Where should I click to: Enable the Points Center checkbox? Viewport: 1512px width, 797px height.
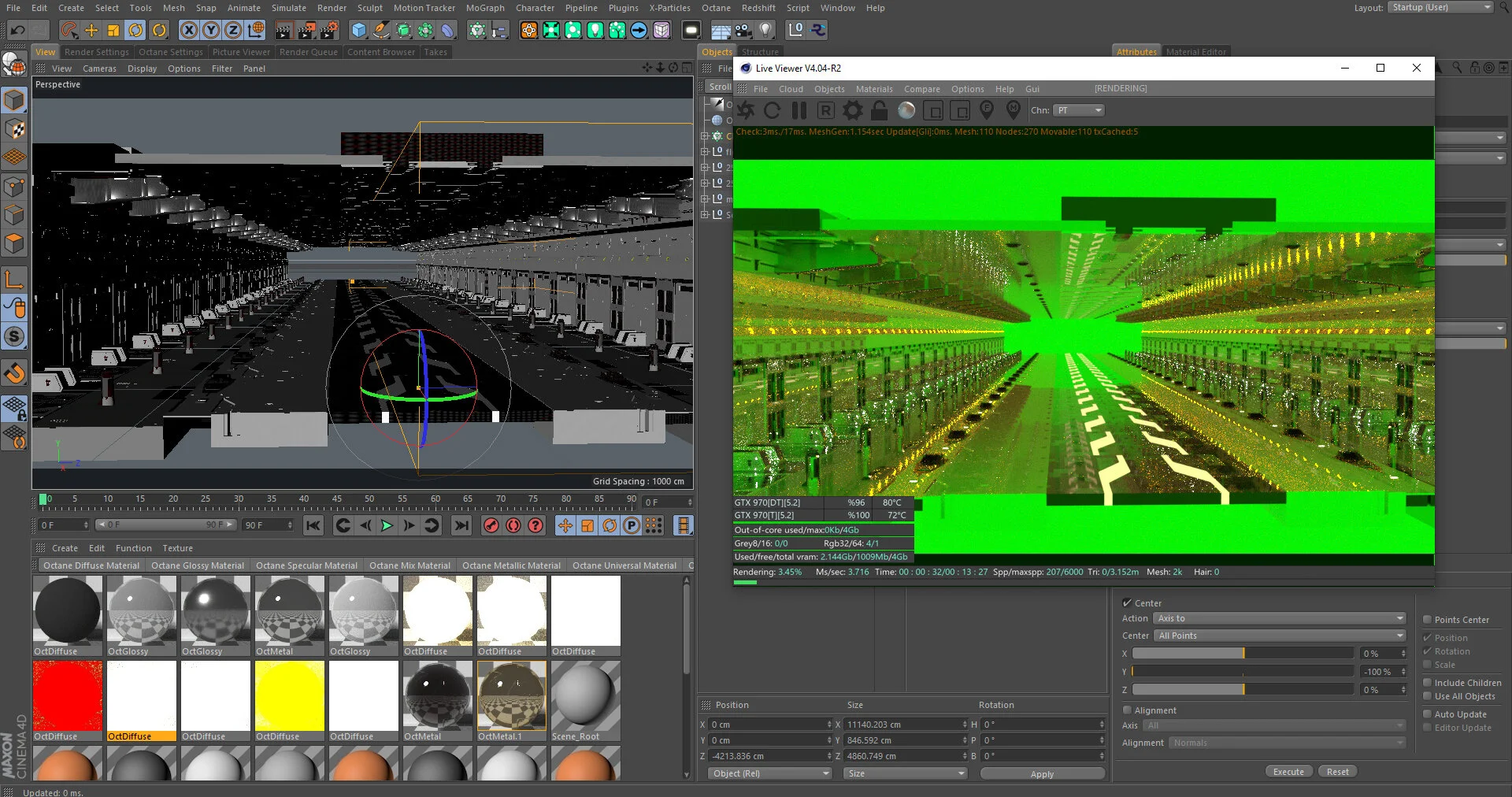(1427, 620)
